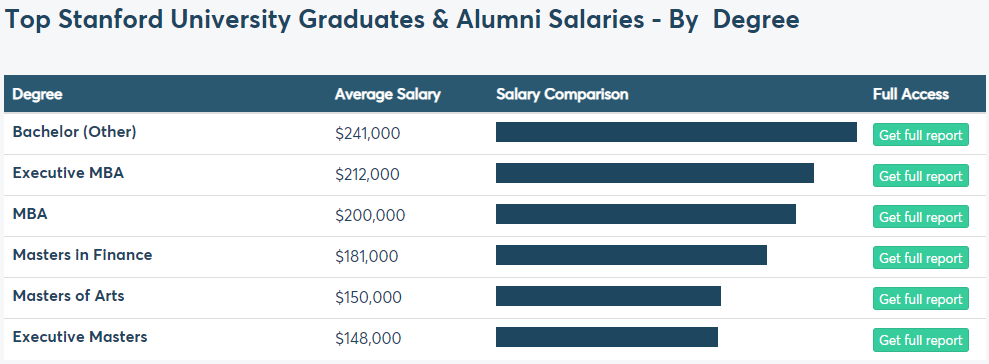The height and width of the screenshot is (364, 989).
Task: Click the Full Access column header
Action: pos(911,94)
